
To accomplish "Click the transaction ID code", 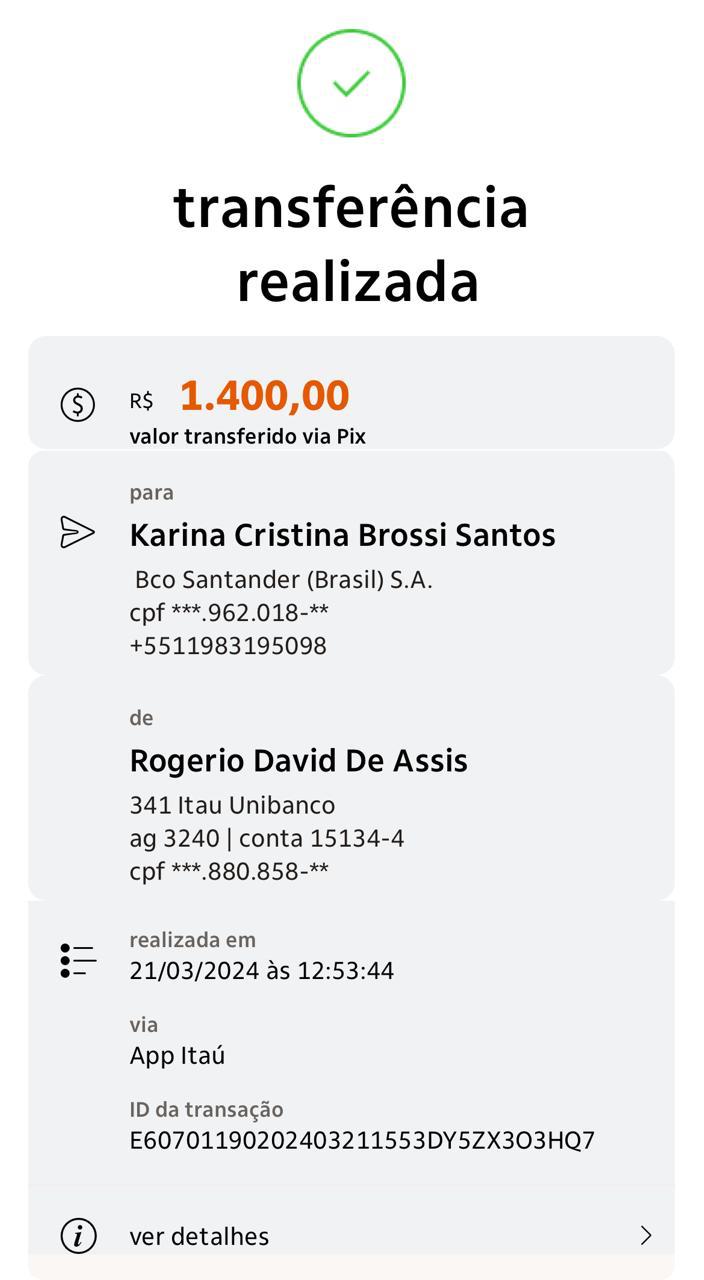I will pos(362,1140).
